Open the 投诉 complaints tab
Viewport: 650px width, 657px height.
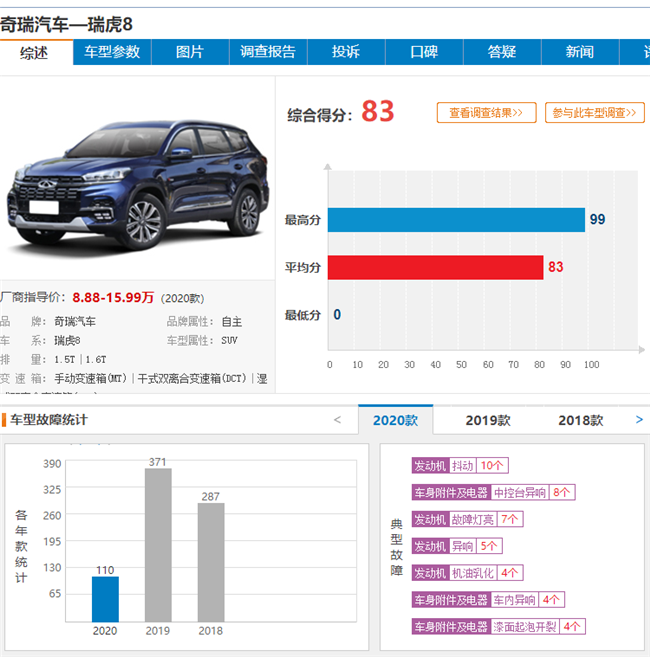(346, 52)
